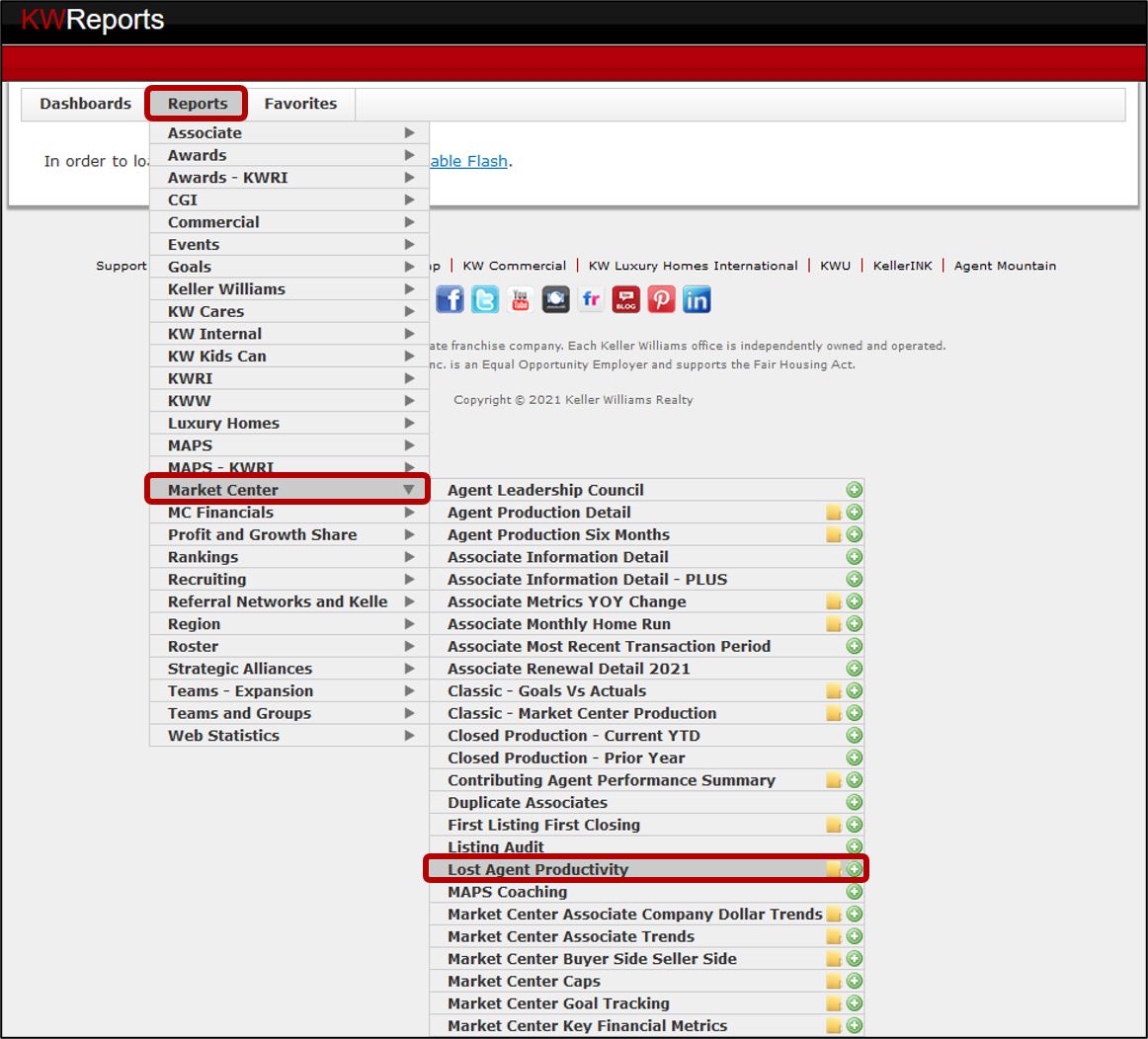This screenshot has width=1148, height=1039.
Task: Open Market Center Associate Company Dollar Trends report
Action: (646, 914)
